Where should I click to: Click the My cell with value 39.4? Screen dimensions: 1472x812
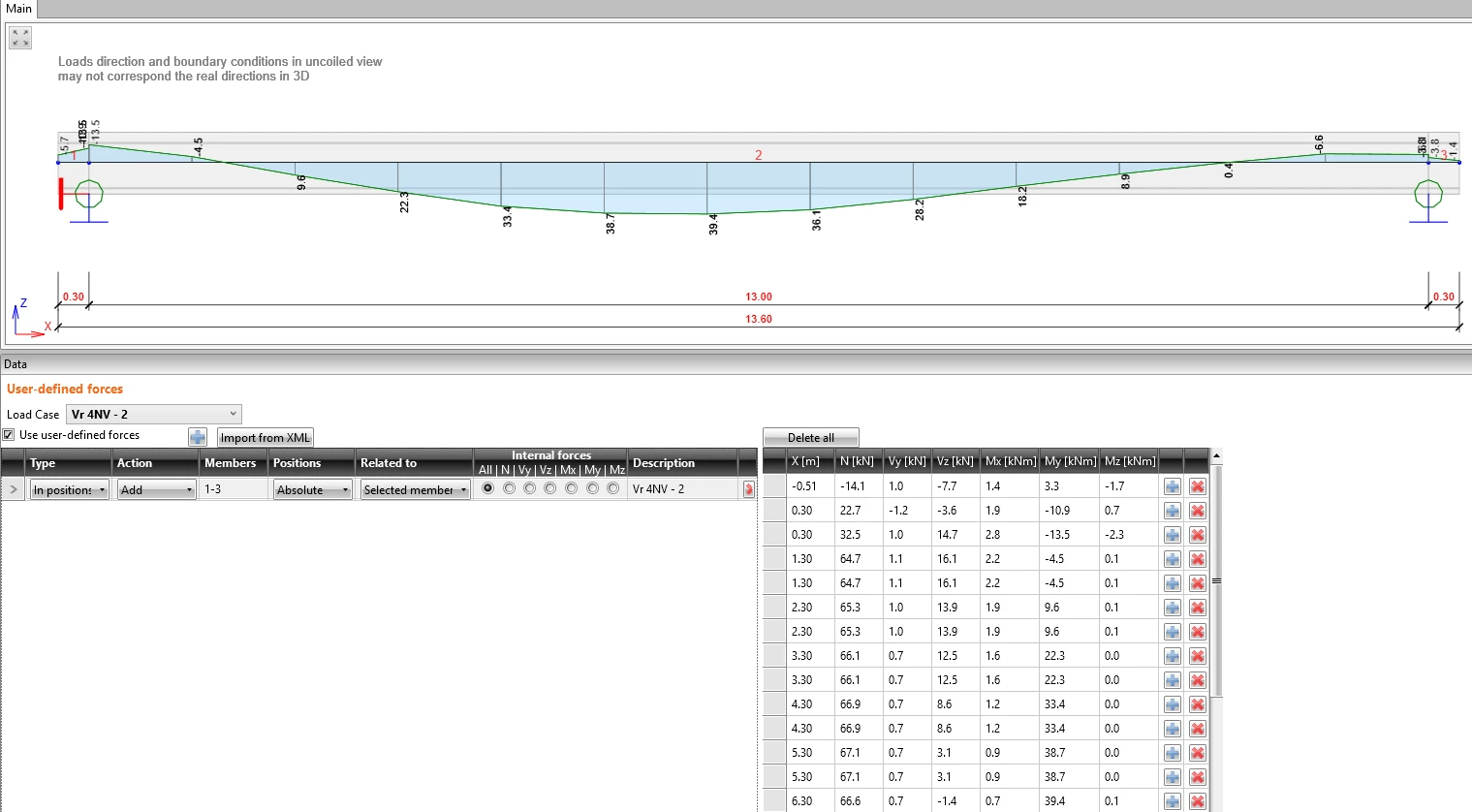click(x=1070, y=801)
